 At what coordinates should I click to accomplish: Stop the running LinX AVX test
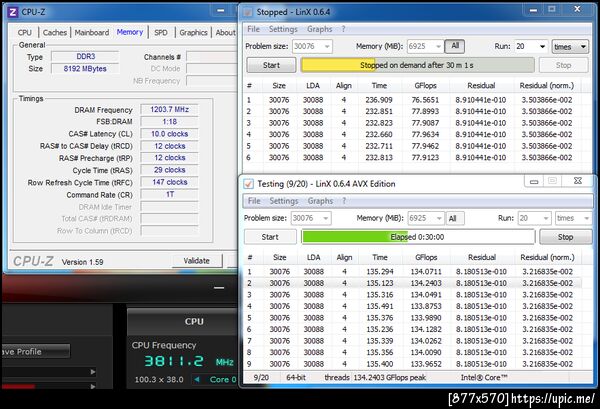[x=566, y=237]
